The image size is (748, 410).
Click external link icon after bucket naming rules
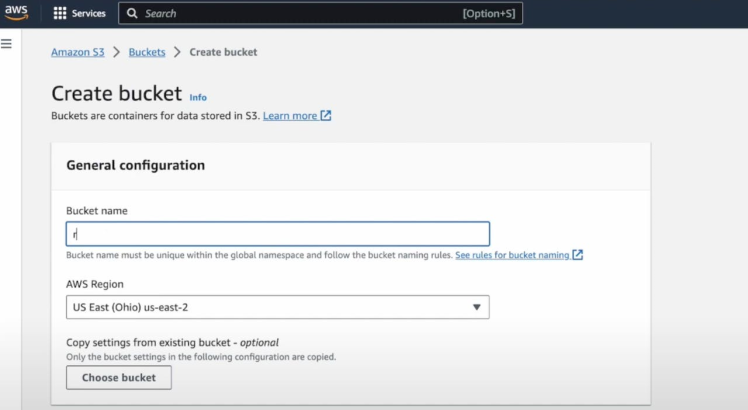(x=578, y=255)
